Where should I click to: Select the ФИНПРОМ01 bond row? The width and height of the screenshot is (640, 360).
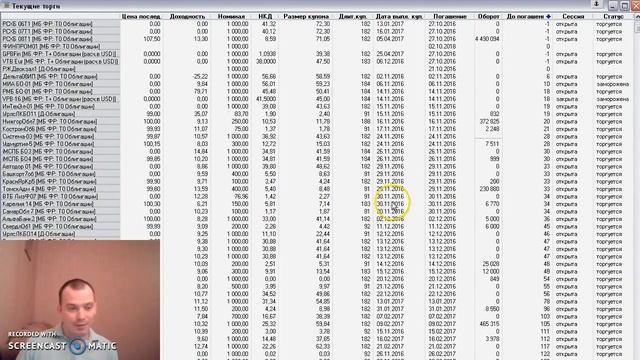pos(60,47)
